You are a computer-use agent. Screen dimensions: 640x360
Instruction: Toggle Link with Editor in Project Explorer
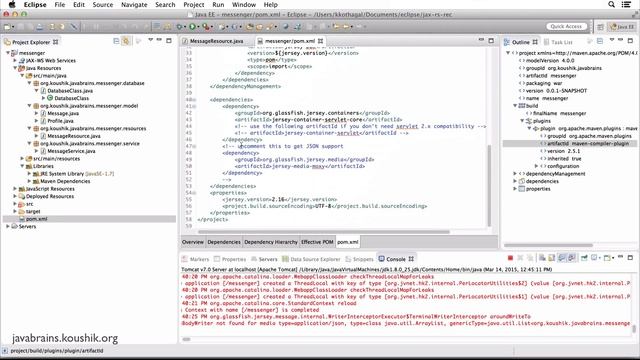point(126,41)
